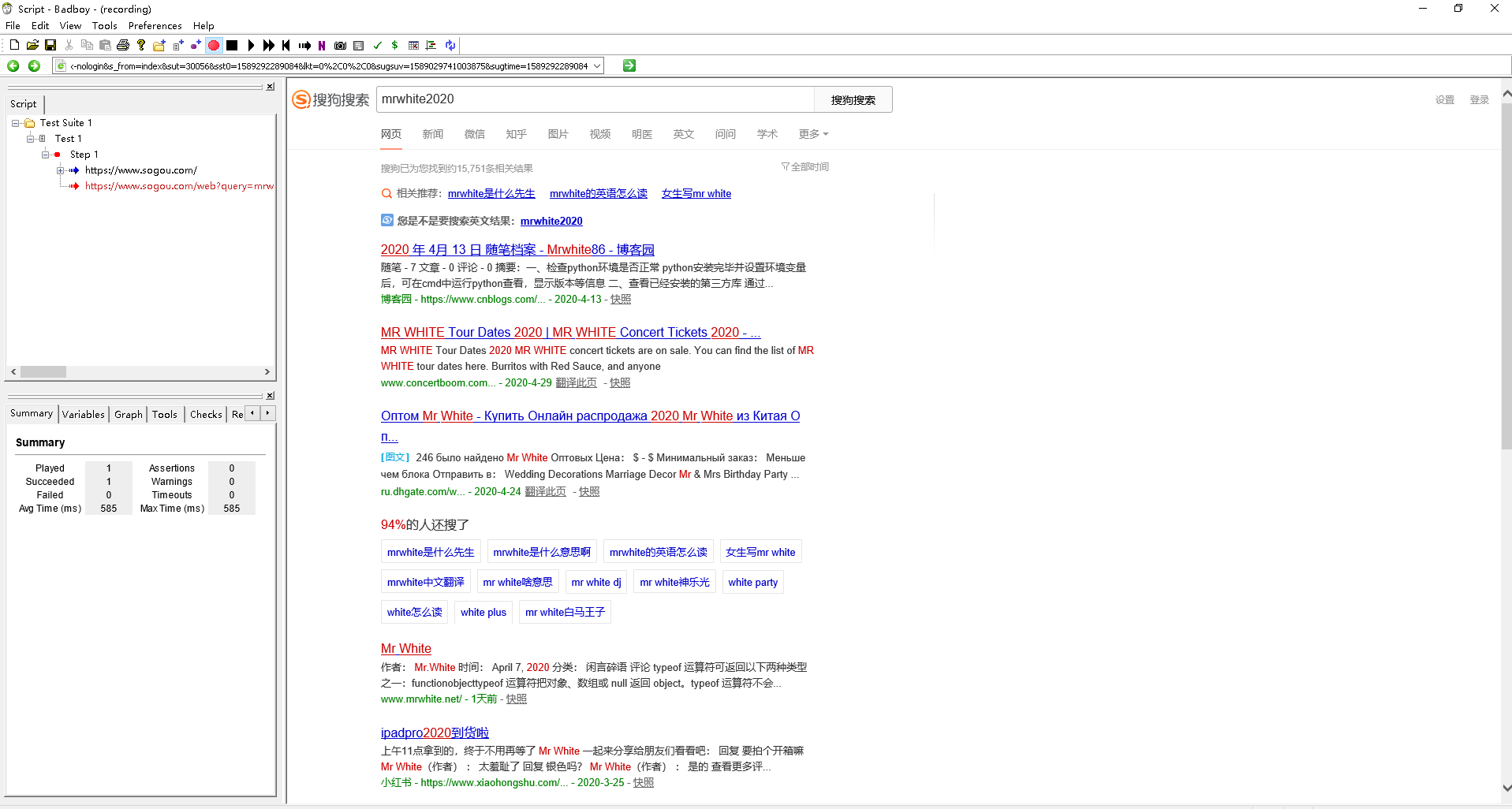Switch to the Checks tab
Screen dimensions: 1512x809
pyautogui.click(x=206, y=414)
